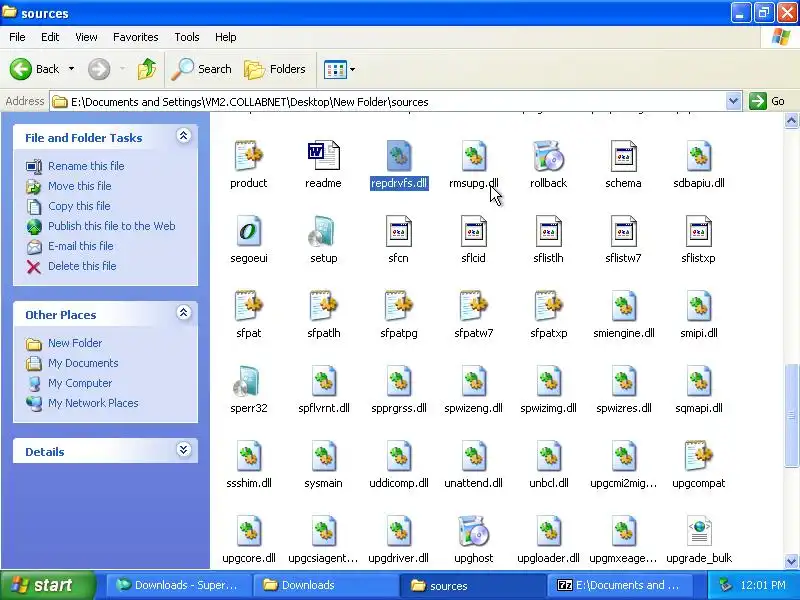Click the vertical scrollbar thumb
This screenshot has height=600, width=800.
791,415
